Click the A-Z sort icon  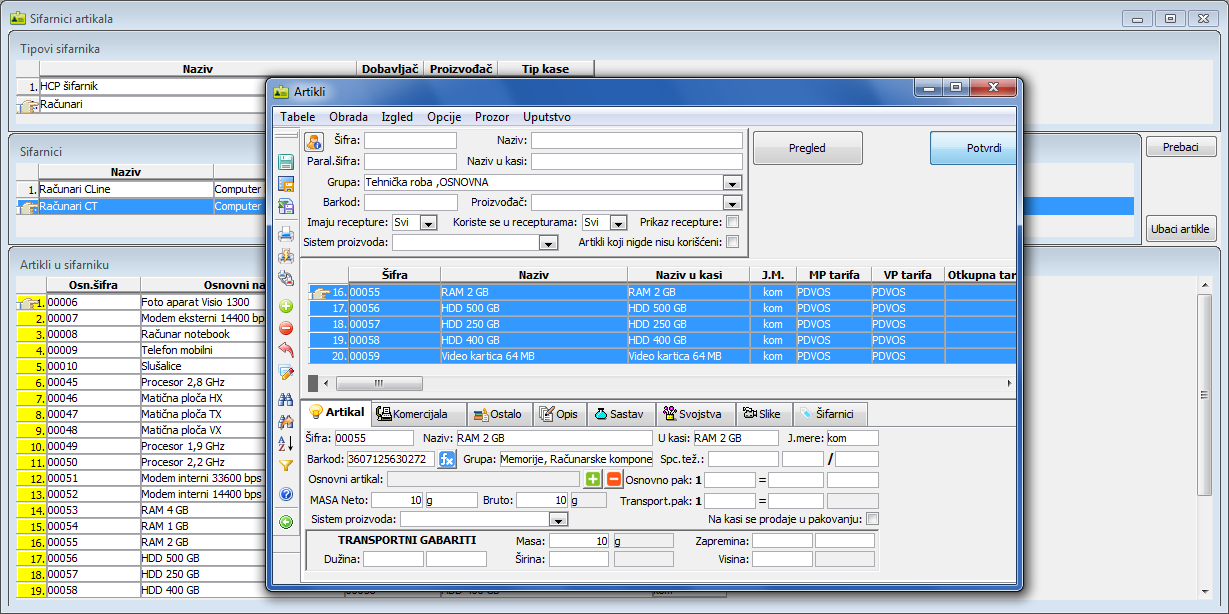[286, 443]
